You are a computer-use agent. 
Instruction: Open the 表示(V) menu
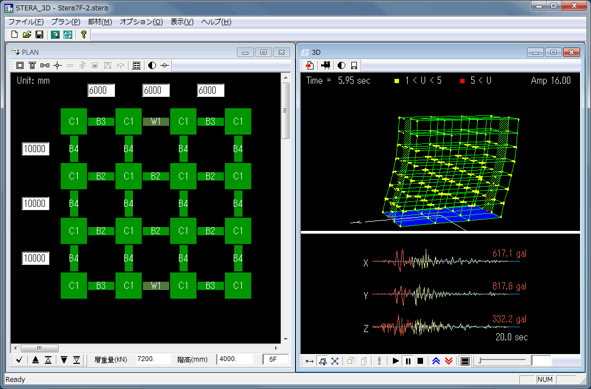coord(182,22)
